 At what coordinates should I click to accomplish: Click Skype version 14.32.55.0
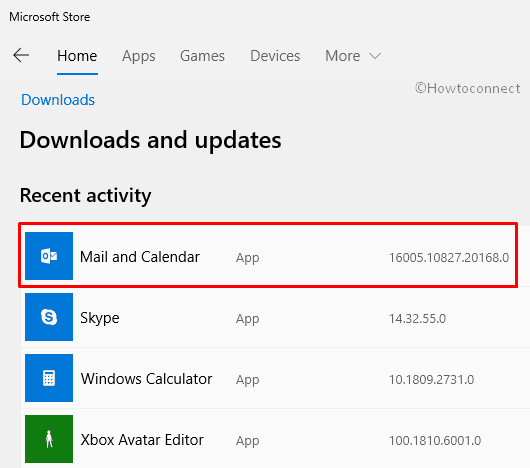point(417,319)
